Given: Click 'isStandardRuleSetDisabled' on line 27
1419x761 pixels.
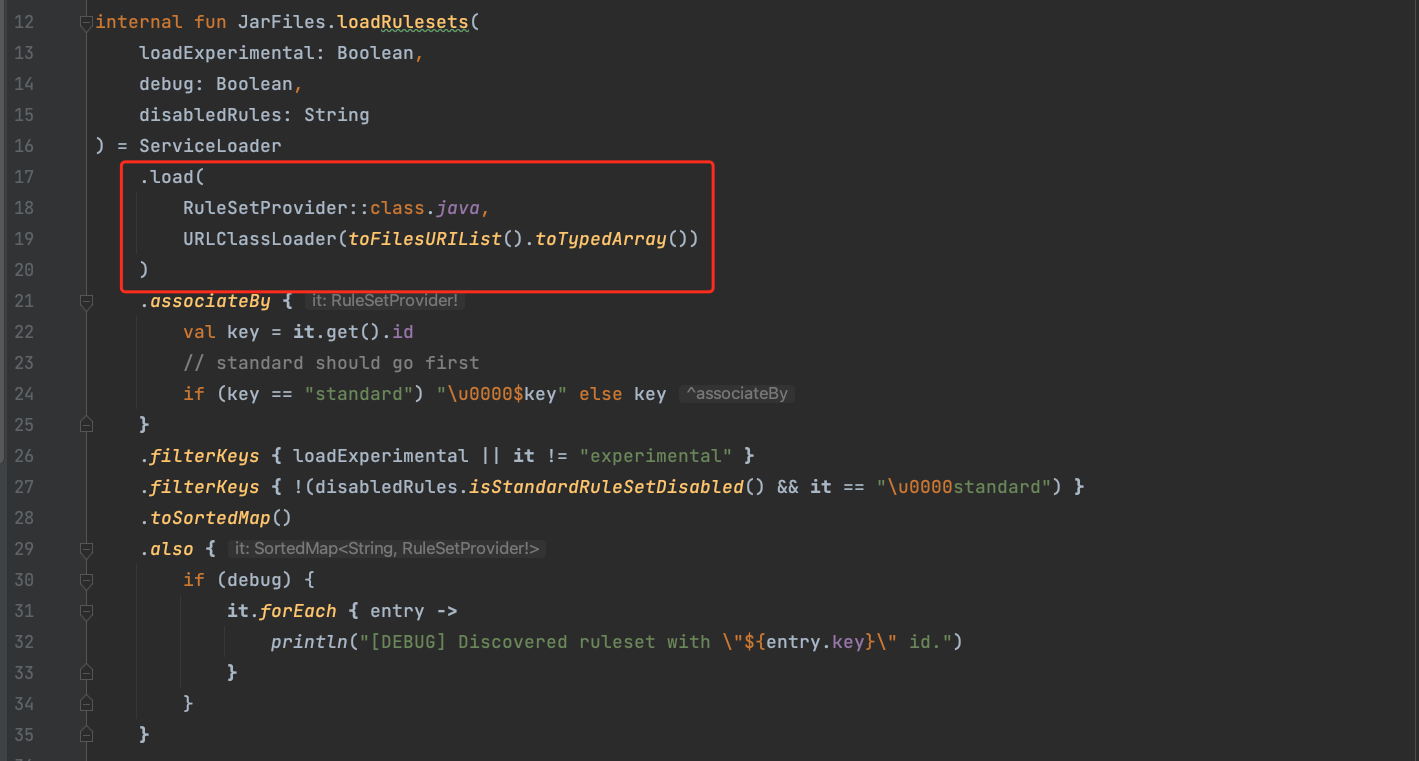Looking at the screenshot, I should pyautogui.click(x=606, y=487).
